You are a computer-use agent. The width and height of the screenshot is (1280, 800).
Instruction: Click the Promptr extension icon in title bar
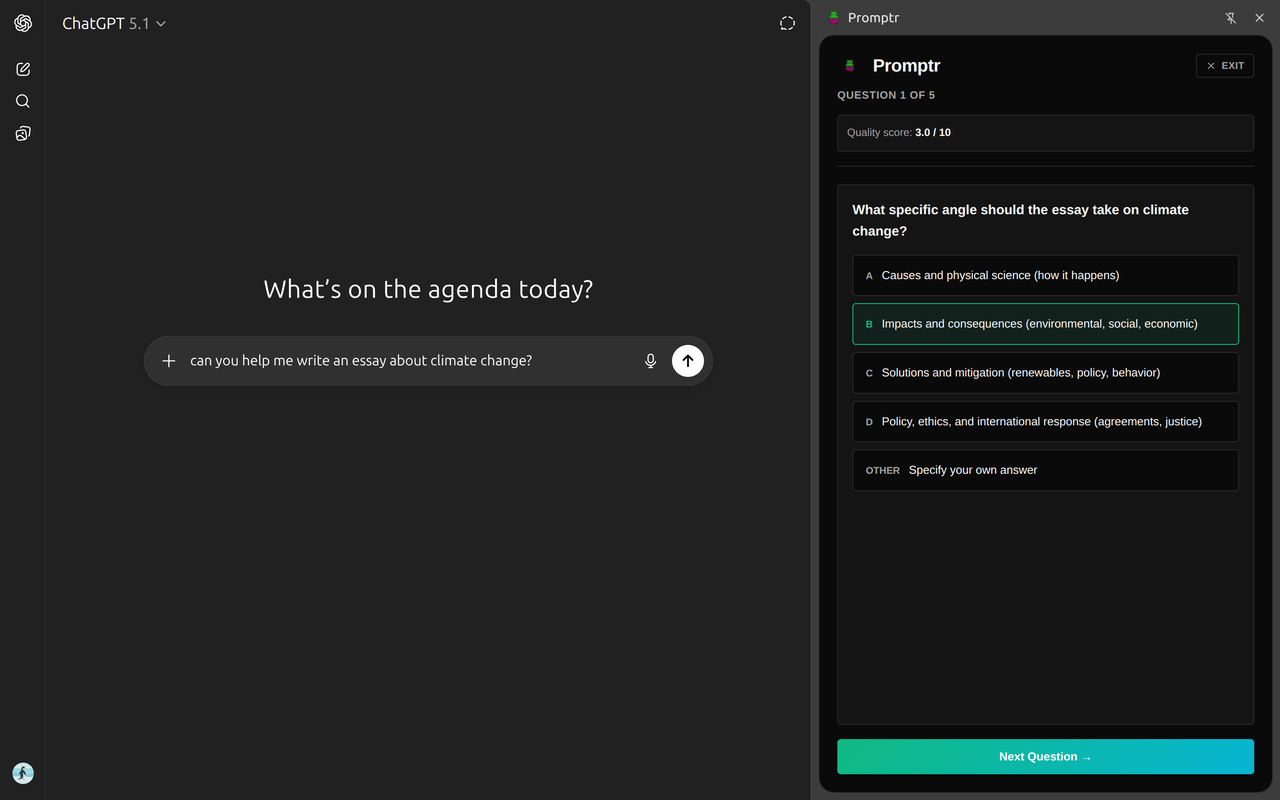pyautogui.click(x=834, y=17)
